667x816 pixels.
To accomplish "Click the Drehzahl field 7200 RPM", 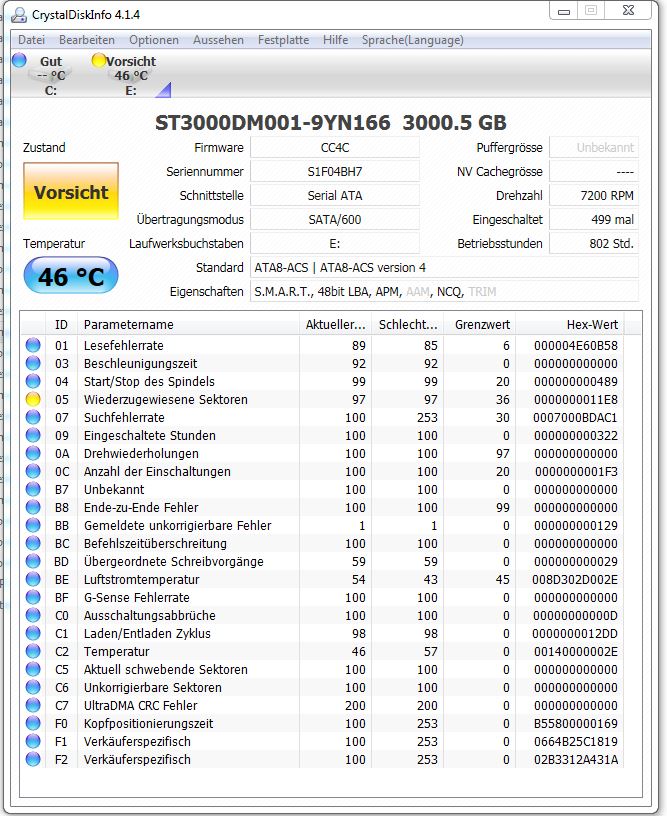I will click(594, 196).
